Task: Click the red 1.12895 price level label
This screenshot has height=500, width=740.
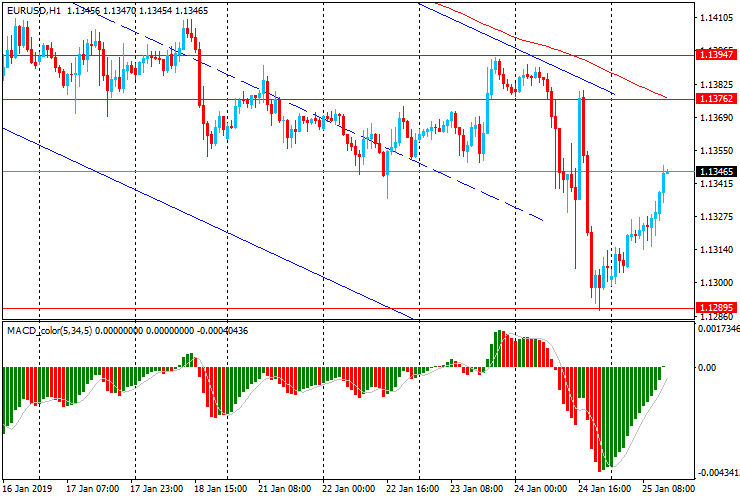Action: click(716, 308)
